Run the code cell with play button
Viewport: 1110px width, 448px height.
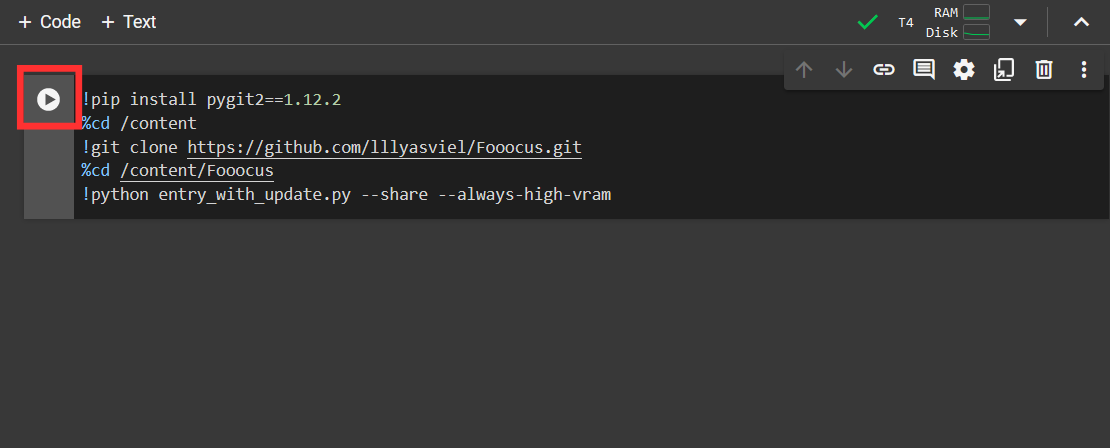pyautogui.click(x=48, y=99)
